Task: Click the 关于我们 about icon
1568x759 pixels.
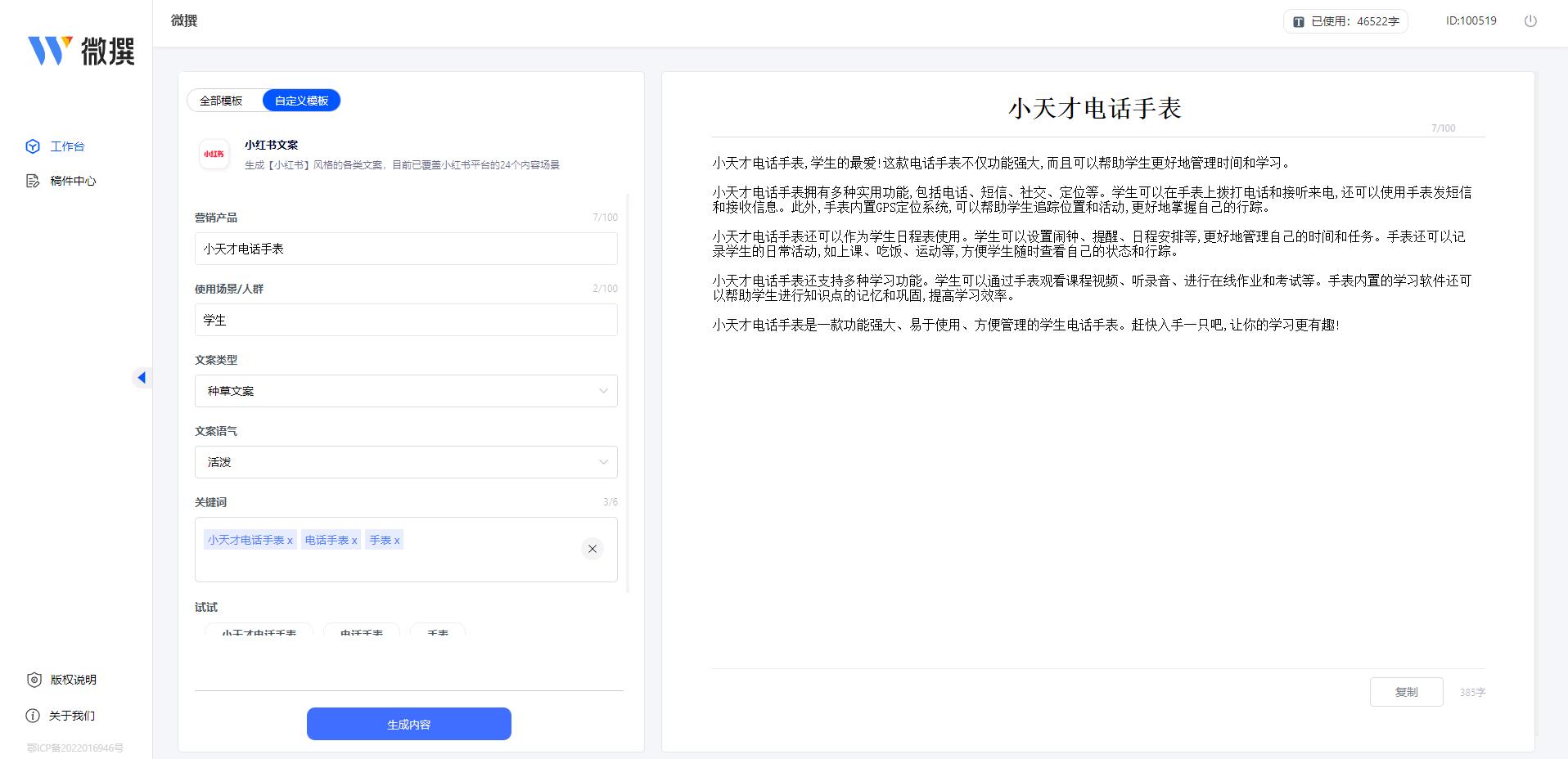Action: click(33, 716)
